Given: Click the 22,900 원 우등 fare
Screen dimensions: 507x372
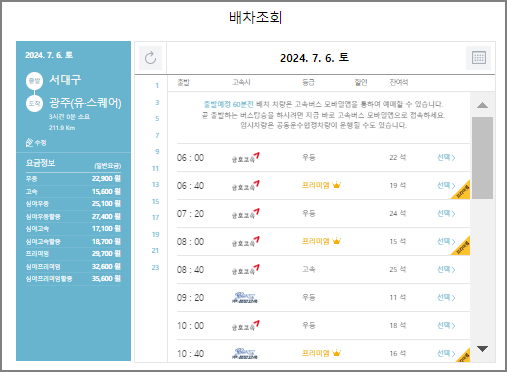Looking at the screenshot, I should point(106,179).
